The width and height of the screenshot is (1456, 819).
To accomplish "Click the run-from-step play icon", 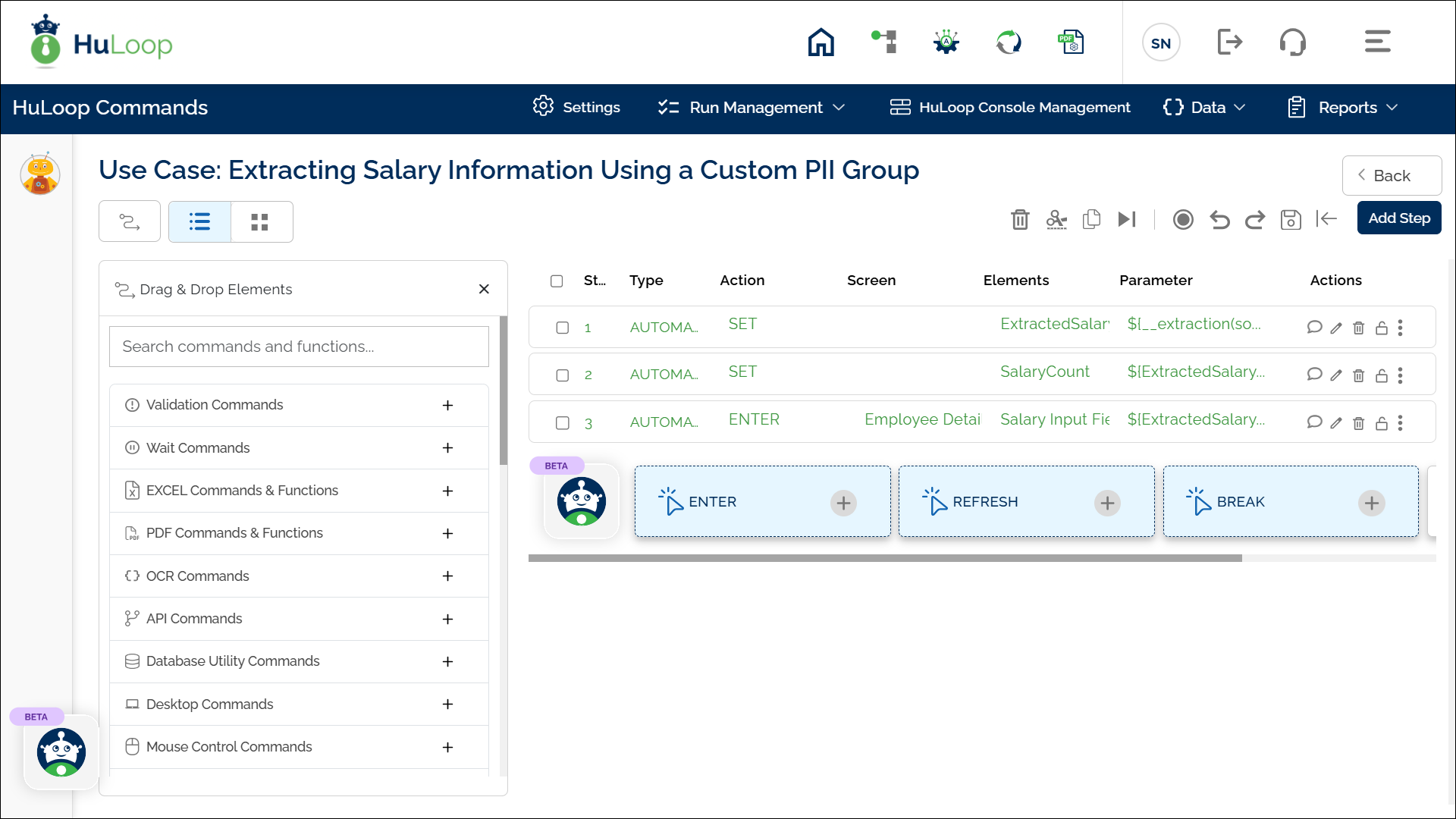I will (1127, 220).
